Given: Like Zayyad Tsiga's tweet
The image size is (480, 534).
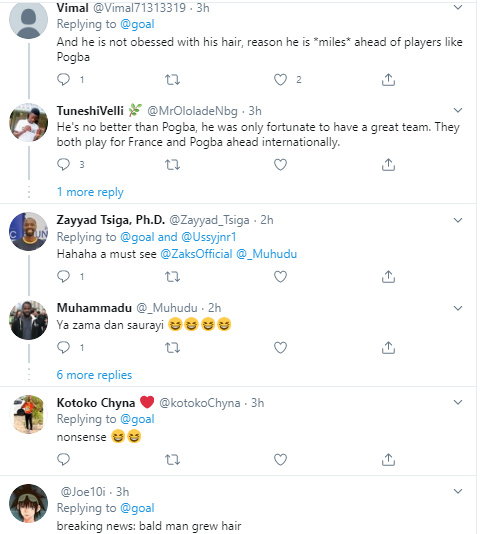Looking at the screenshot, I should (x=280, y=277).
